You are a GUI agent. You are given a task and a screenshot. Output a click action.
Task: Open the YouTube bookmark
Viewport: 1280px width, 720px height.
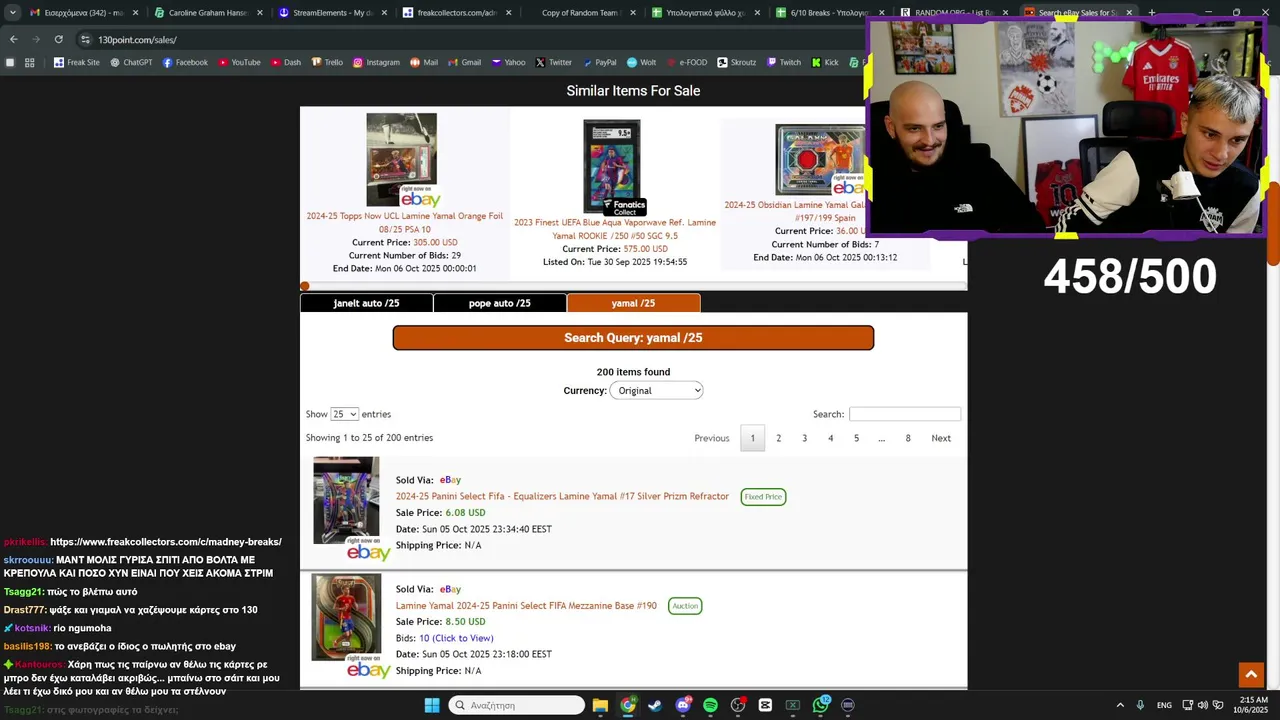238,62
